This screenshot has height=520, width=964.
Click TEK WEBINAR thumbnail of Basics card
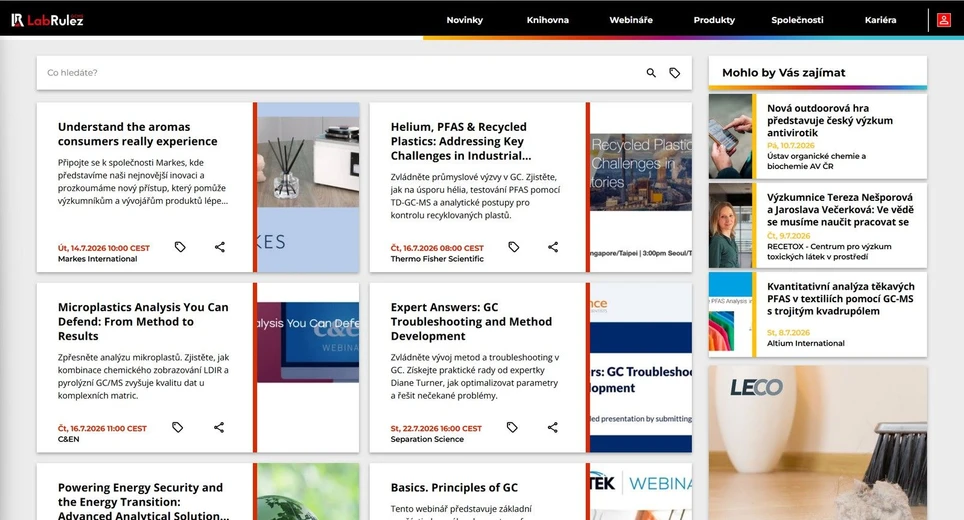click(x=641, y=492)
